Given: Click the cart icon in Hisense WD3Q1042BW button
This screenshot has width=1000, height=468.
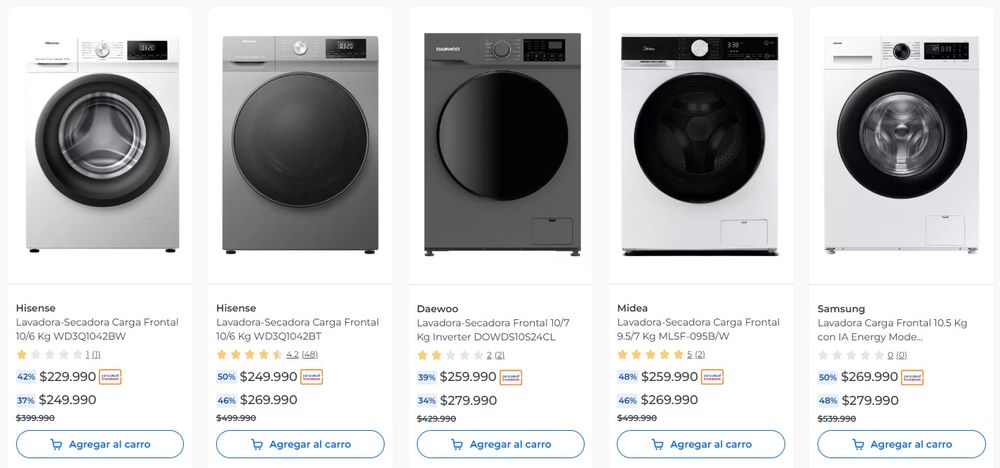Looking at the screenshot, I should tap(56, 444).
